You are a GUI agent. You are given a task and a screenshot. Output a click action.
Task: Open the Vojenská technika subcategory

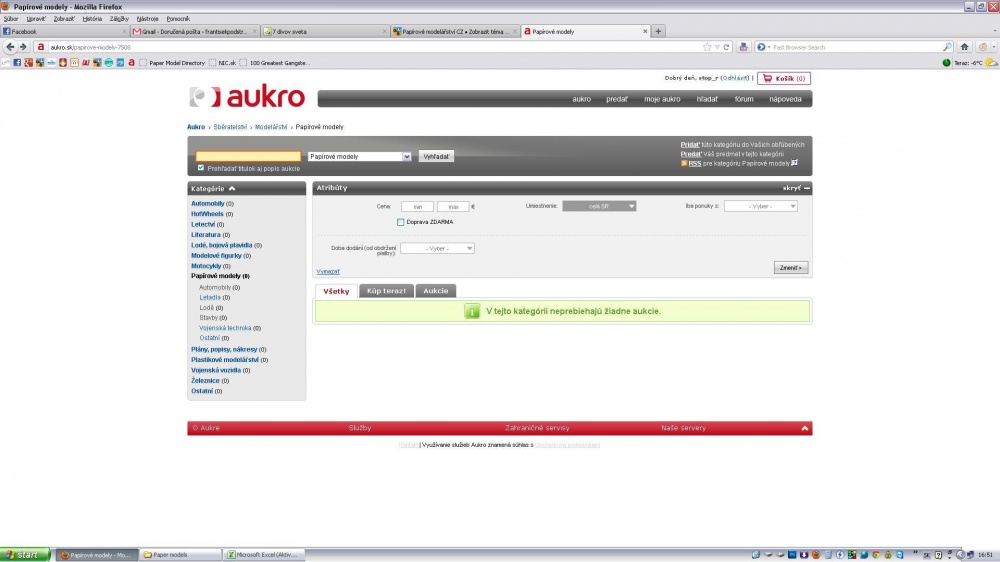(225, 328)
